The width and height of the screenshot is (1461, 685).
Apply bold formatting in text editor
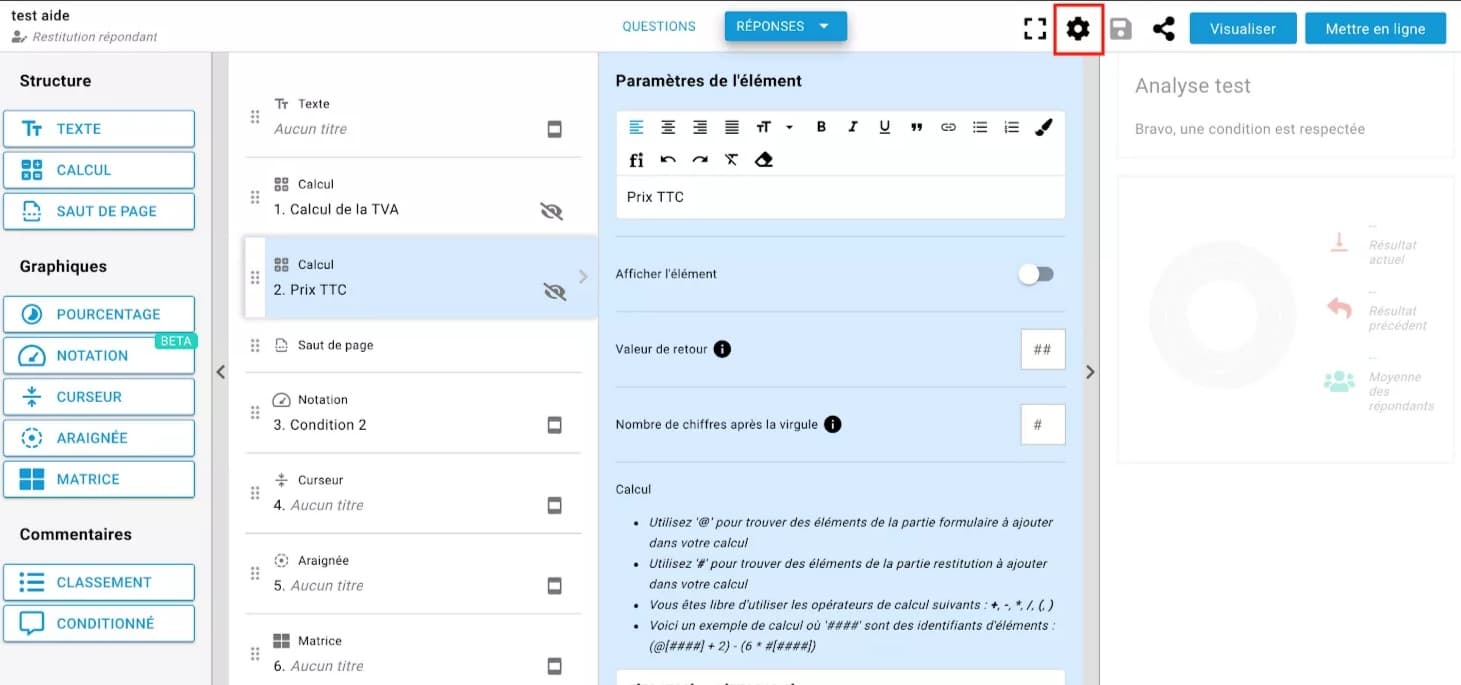821,127
